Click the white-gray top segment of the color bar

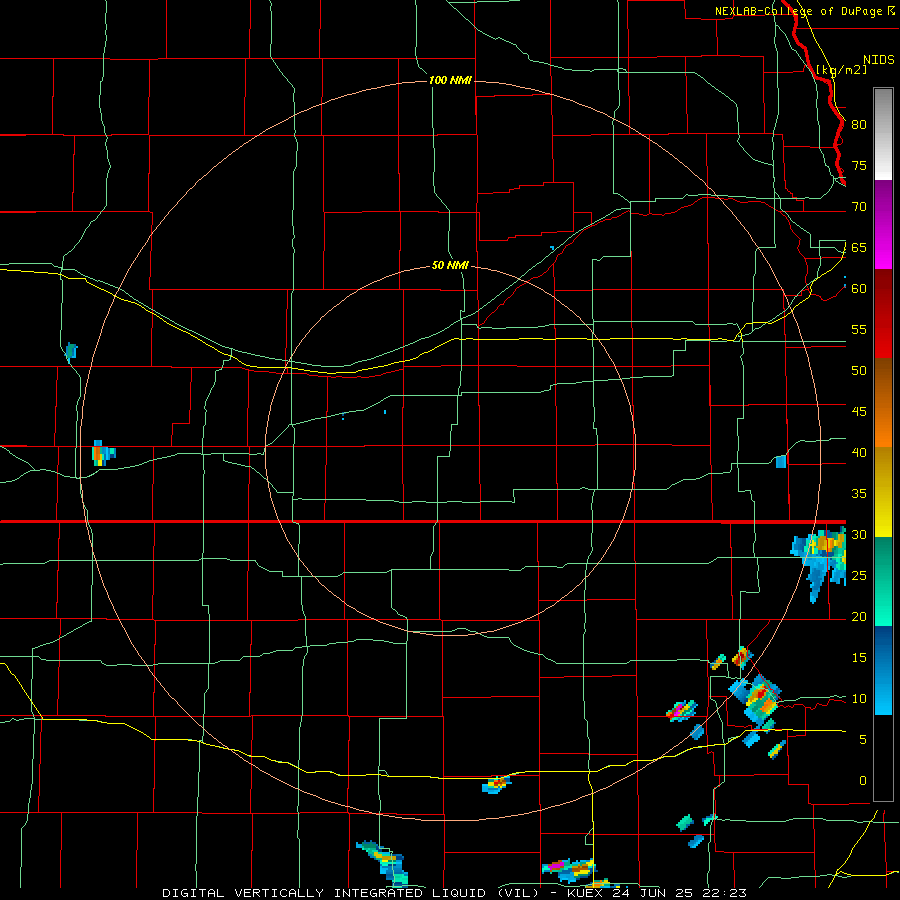click(883, 134)
